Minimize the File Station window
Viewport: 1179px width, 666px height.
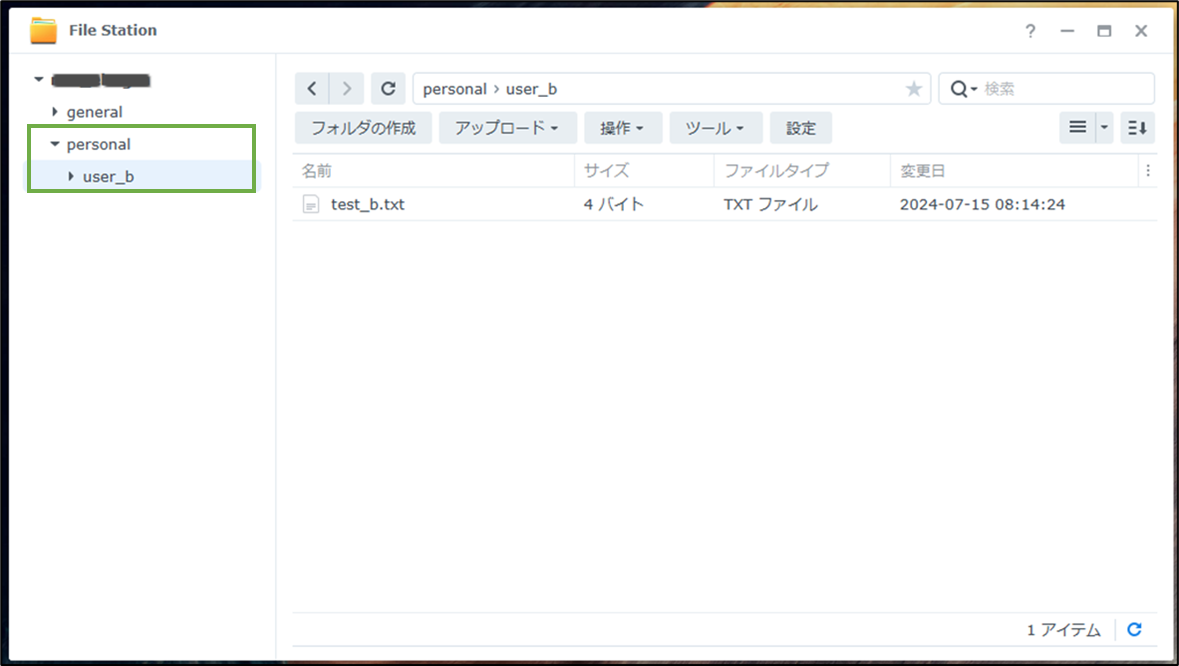click(1067, 31)
